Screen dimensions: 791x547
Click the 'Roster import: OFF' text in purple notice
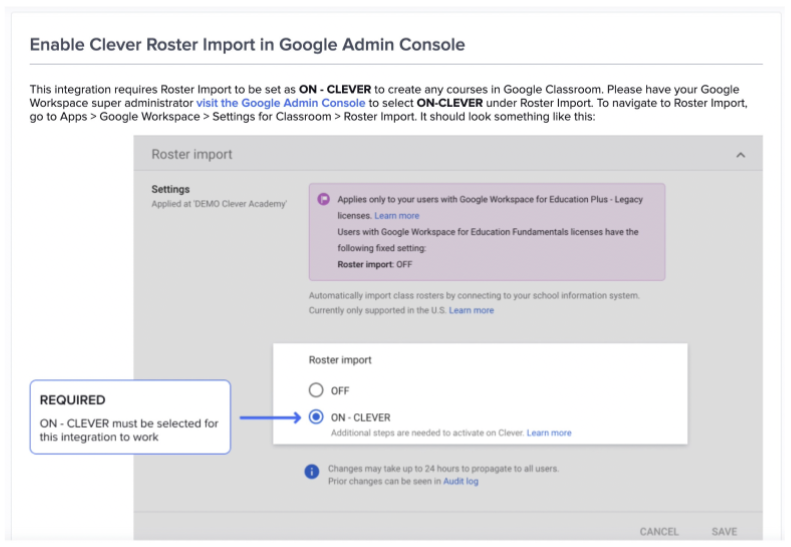[374, 265]
